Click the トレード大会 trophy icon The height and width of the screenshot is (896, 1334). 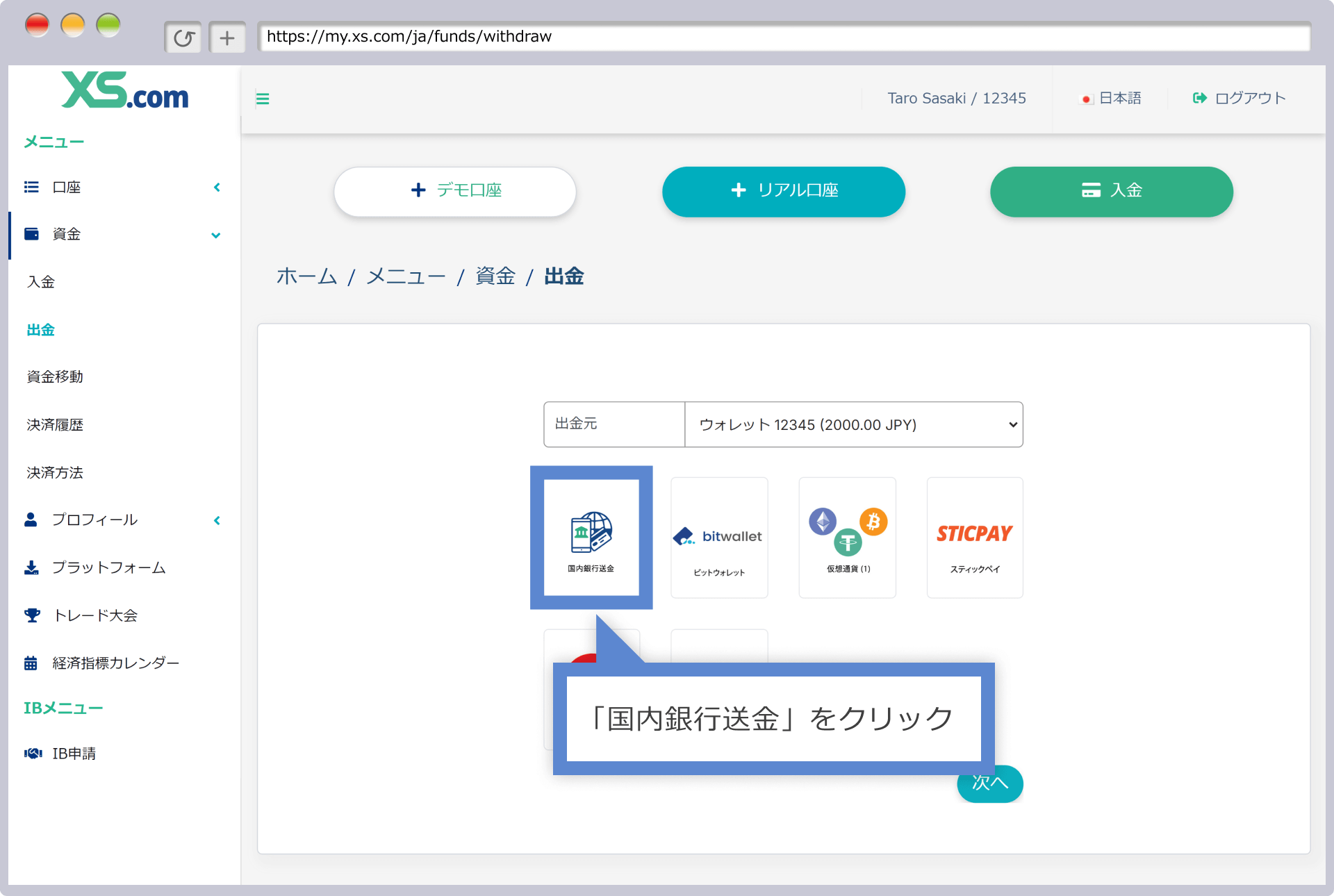pos(32,615)
